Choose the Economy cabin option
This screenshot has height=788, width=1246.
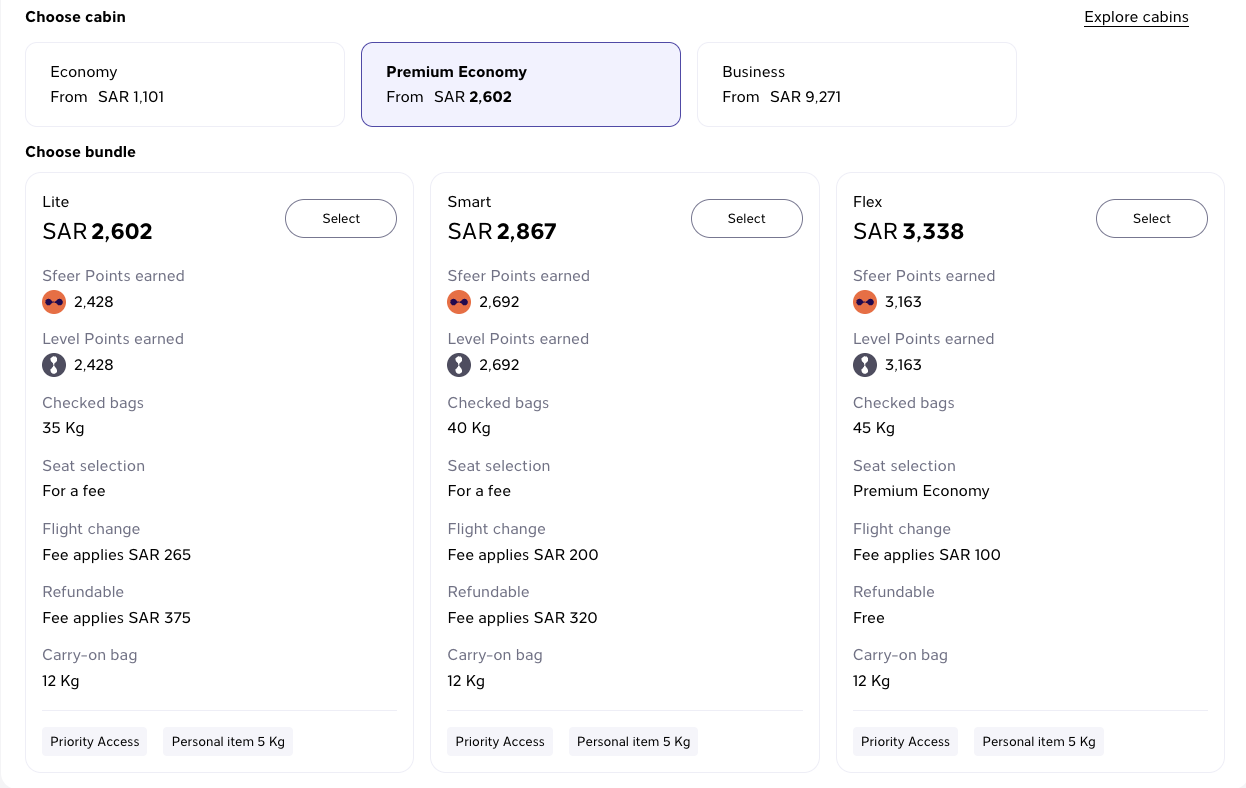point(185,84)
